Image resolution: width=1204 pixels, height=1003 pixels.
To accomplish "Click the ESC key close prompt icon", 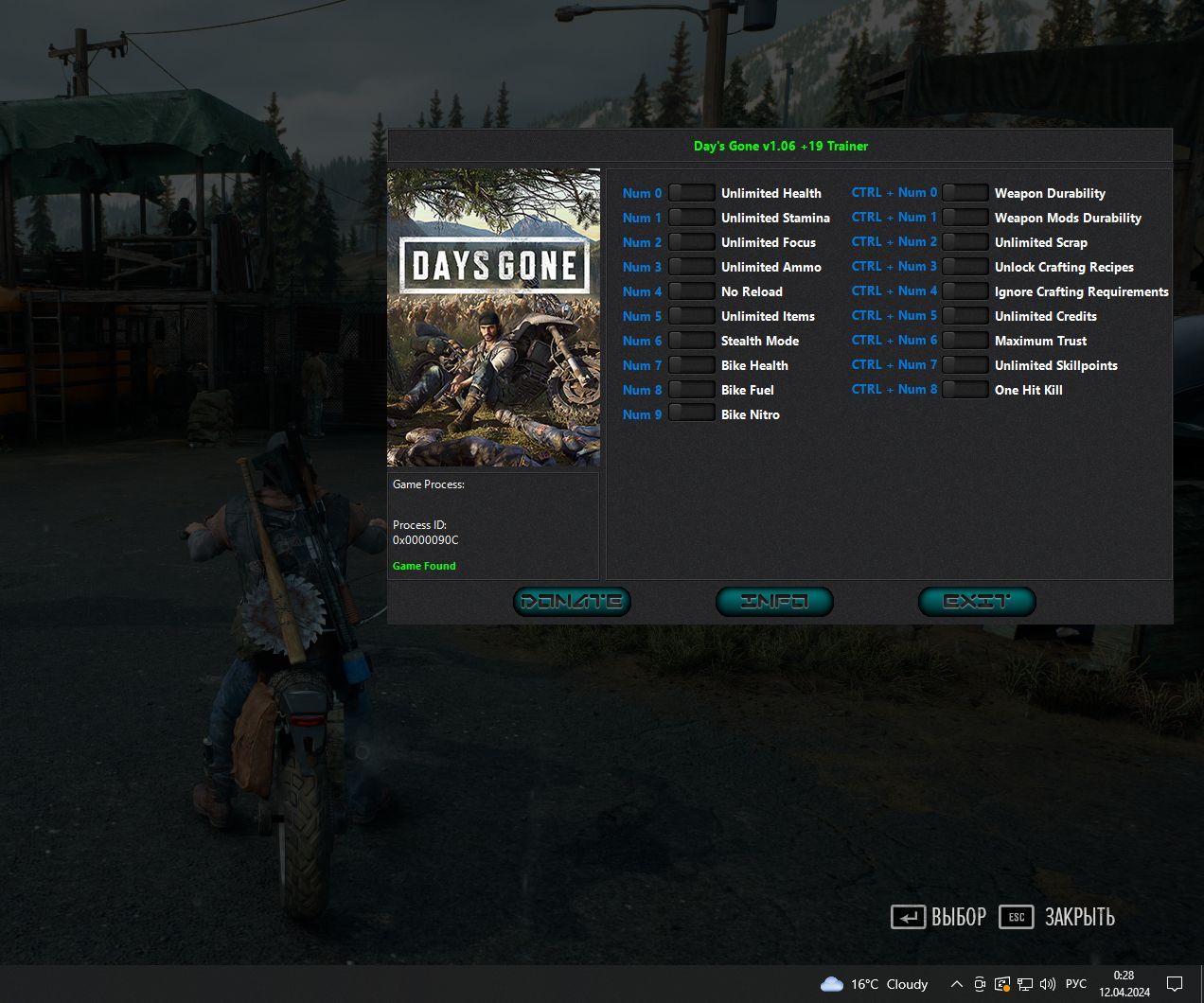I will coord(1017,917).
